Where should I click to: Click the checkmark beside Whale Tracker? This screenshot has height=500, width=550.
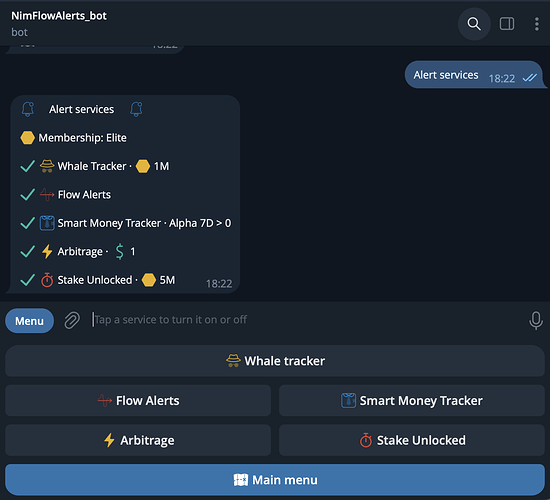pyautogui.click(x=27, y=166)
